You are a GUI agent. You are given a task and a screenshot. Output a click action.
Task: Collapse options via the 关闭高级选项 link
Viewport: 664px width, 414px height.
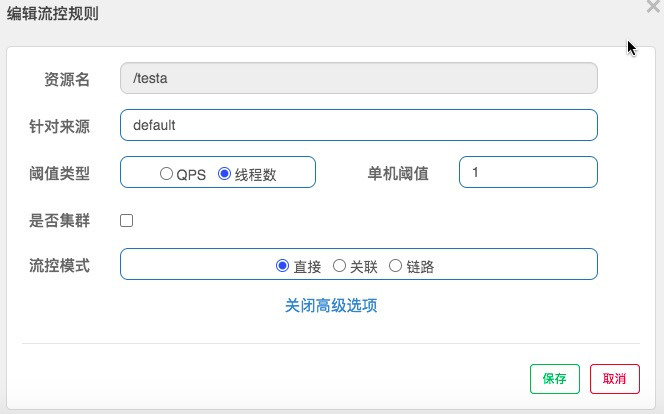coord(331,305)
